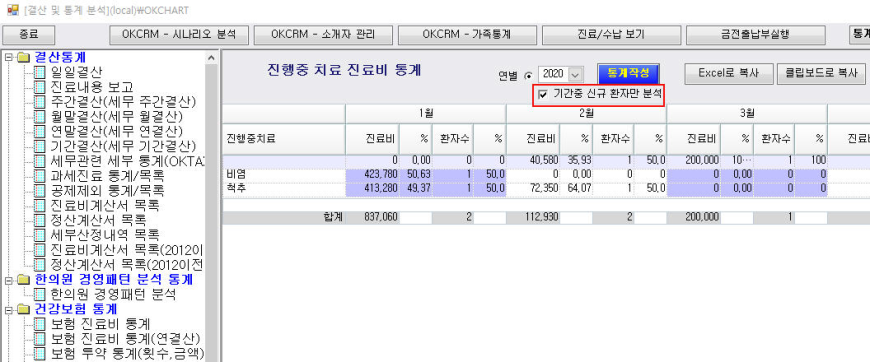Click the icon beside 세부산정내역 목록

tap(39, 234)
